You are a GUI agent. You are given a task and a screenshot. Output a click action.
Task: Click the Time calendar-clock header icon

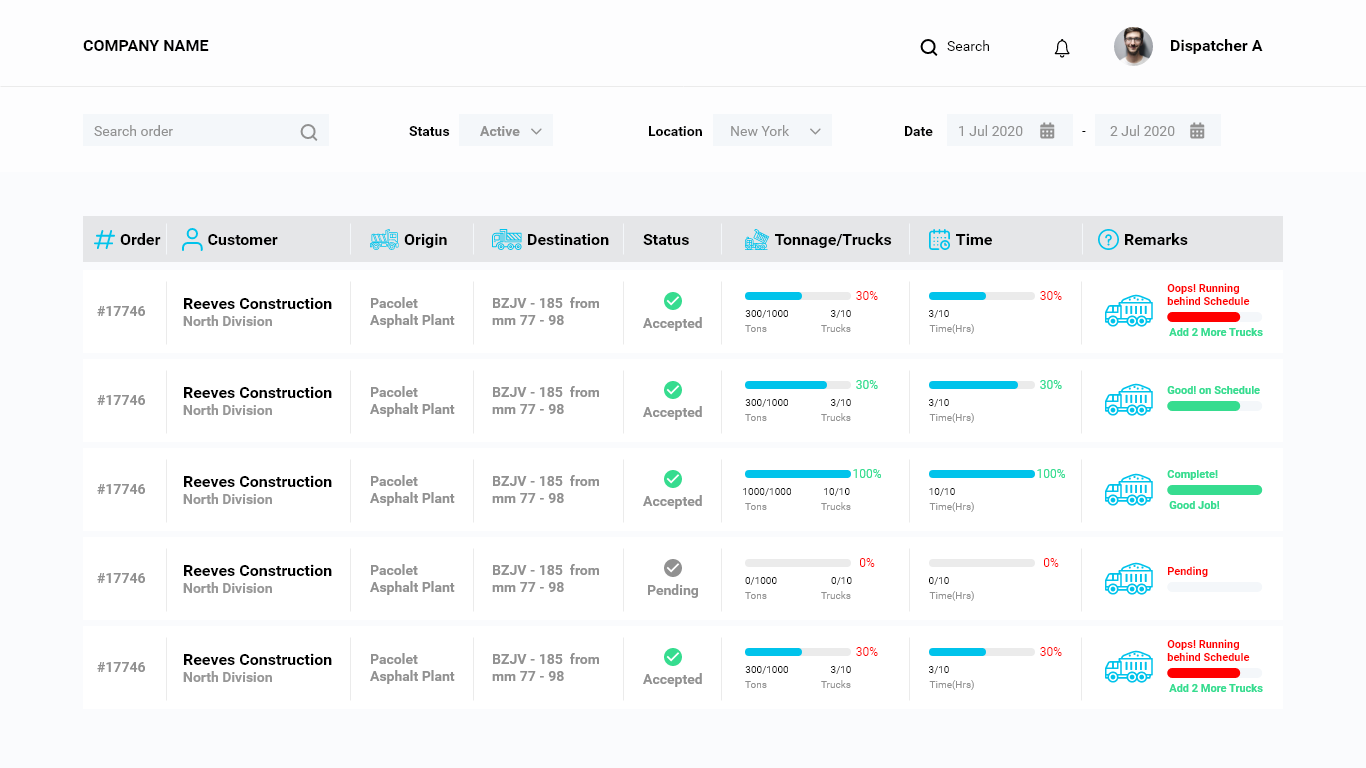coord(939,240)
